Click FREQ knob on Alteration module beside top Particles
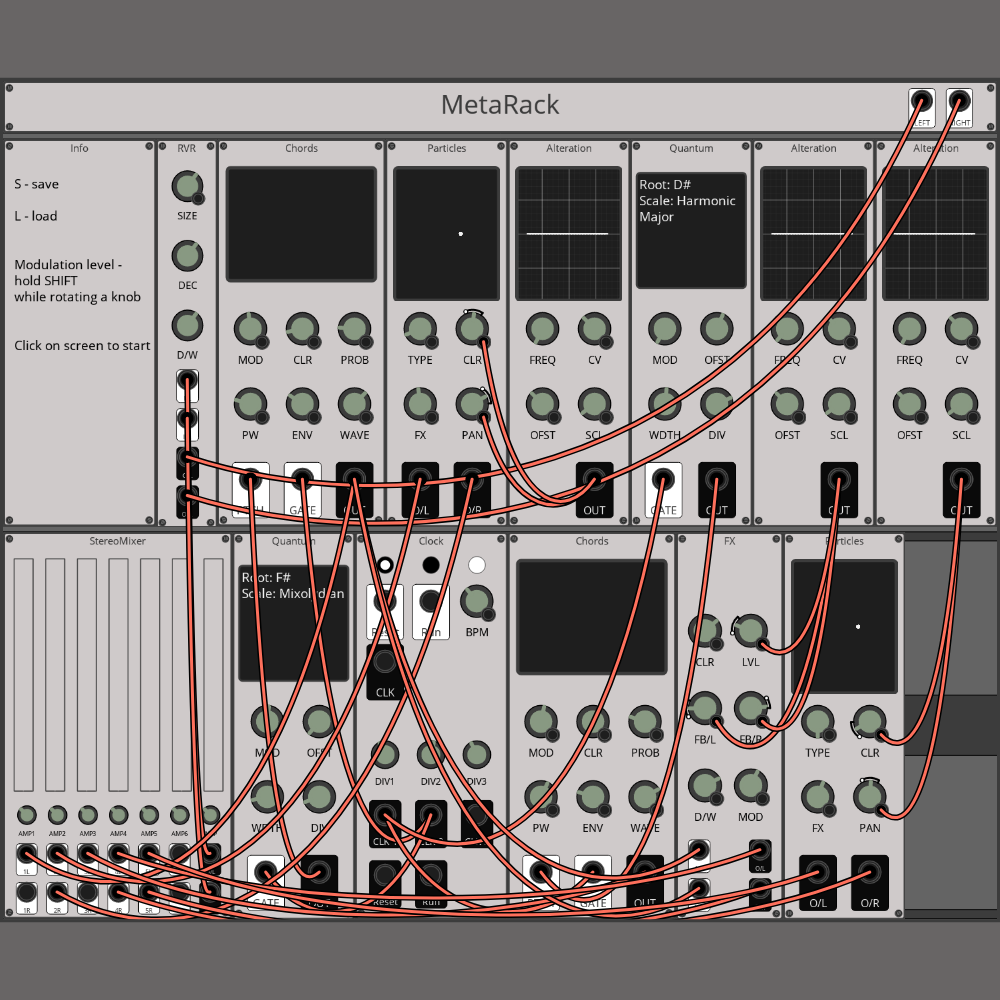This screenshot has height=1000, width=1000. click(542, 330)
